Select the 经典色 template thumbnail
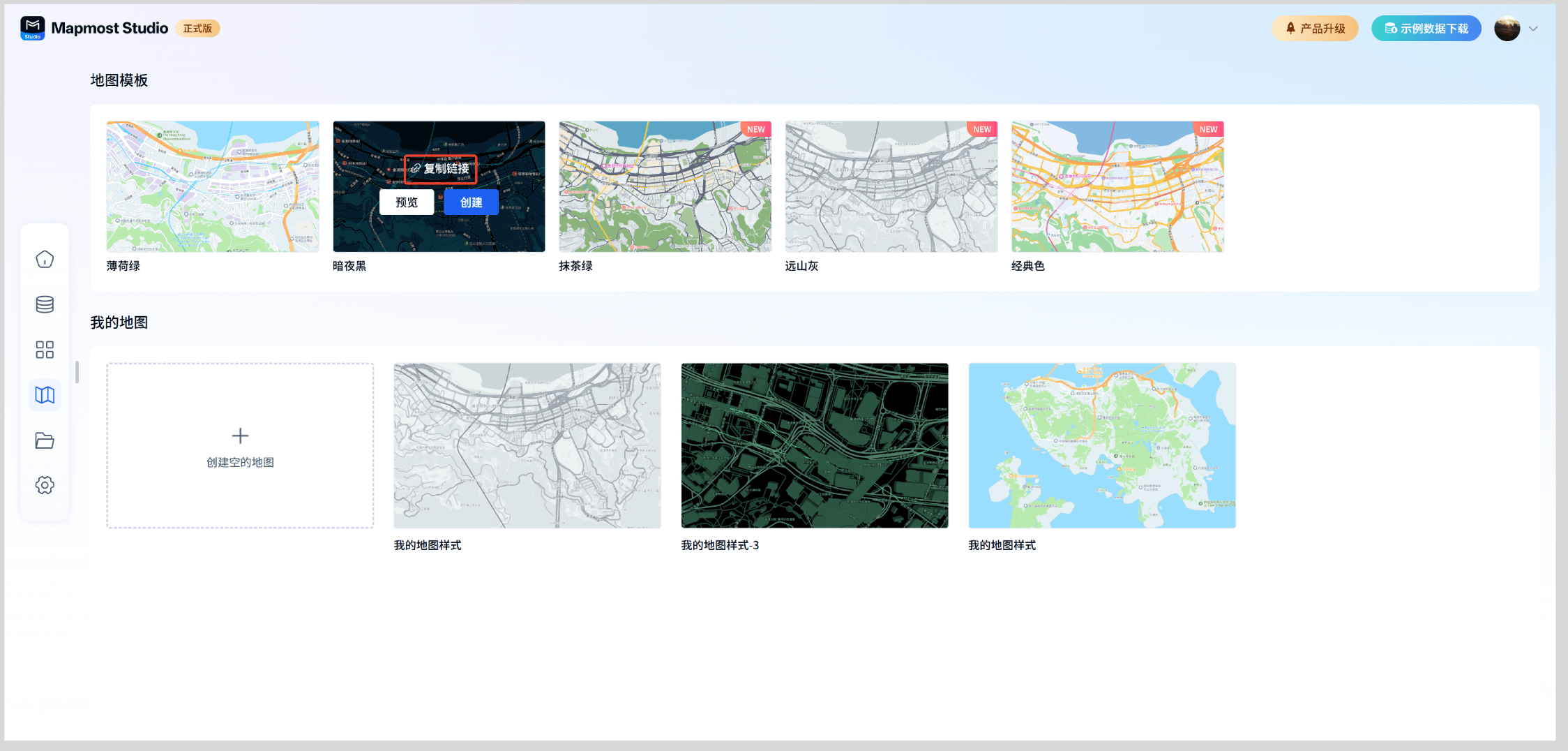The height and width of the screenshot is (751, 1568). pos(1117,186)
